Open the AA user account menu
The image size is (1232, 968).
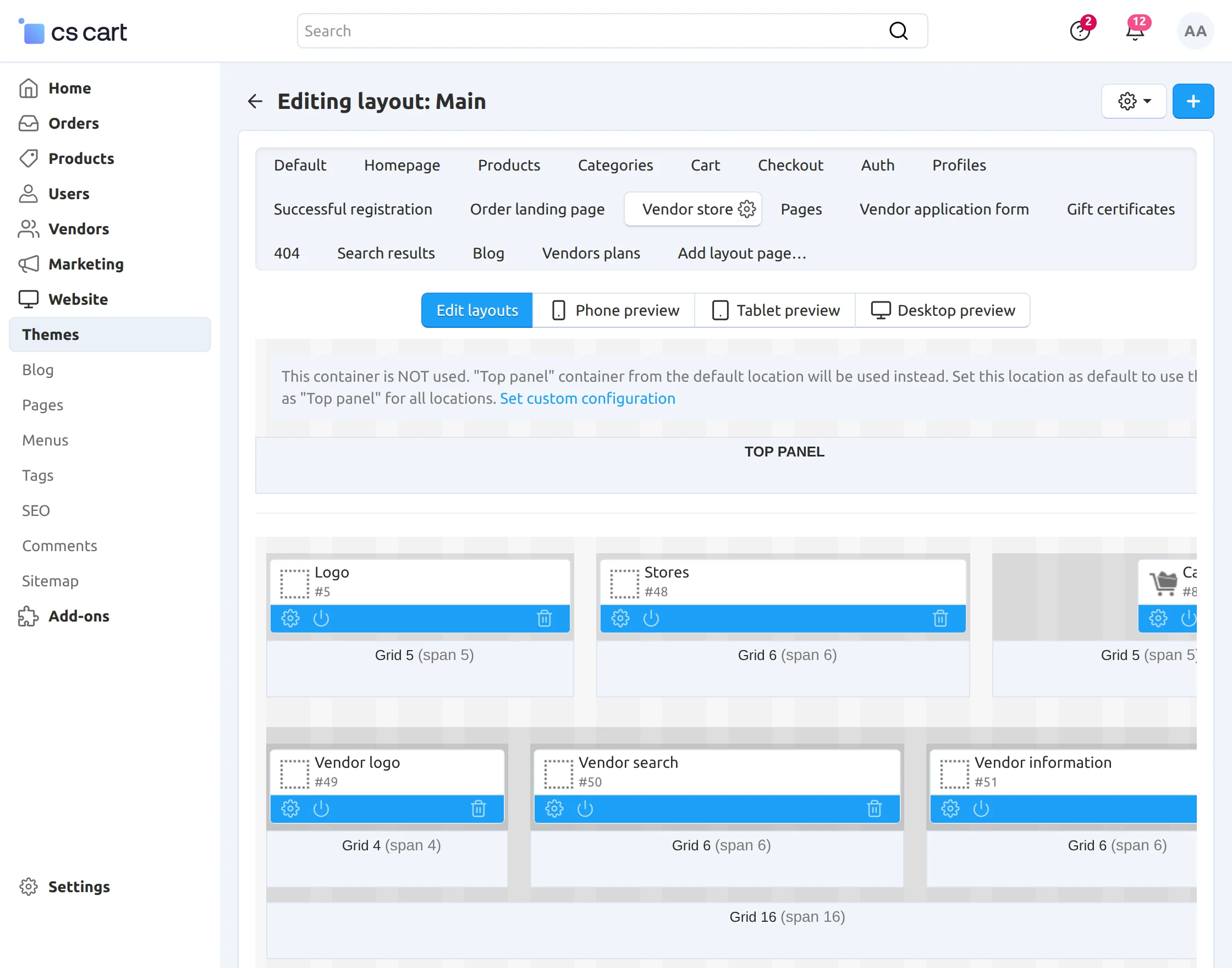(x=1195, y=31)
